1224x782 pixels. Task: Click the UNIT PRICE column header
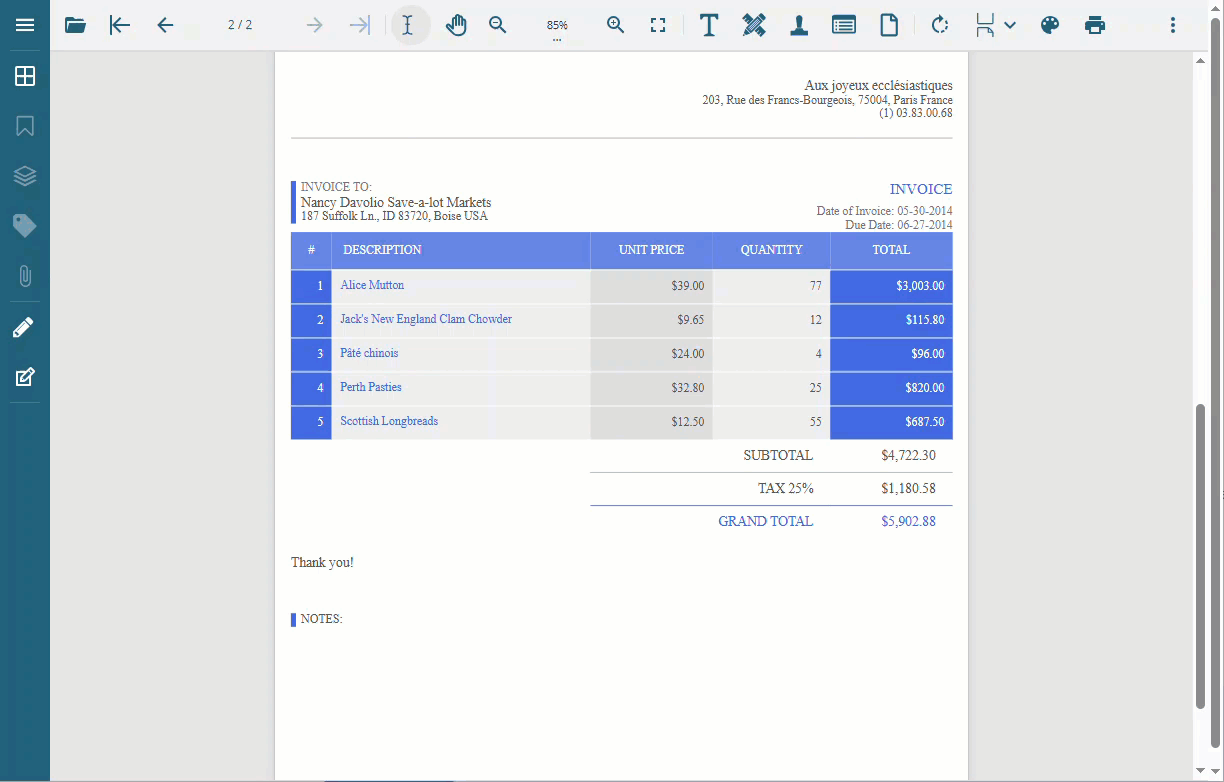tap(651, 250)
